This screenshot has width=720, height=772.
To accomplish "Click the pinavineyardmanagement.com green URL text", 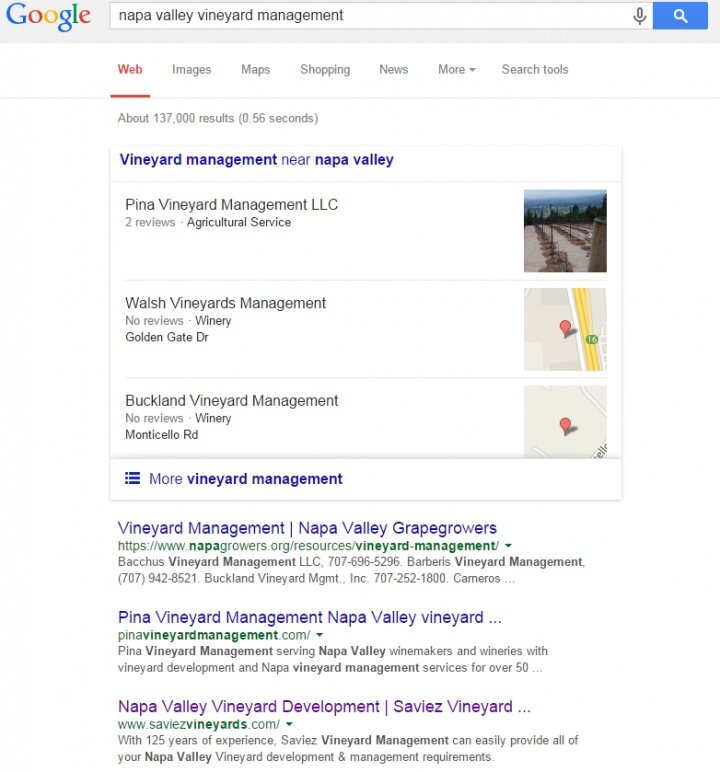I will [214, 635].
